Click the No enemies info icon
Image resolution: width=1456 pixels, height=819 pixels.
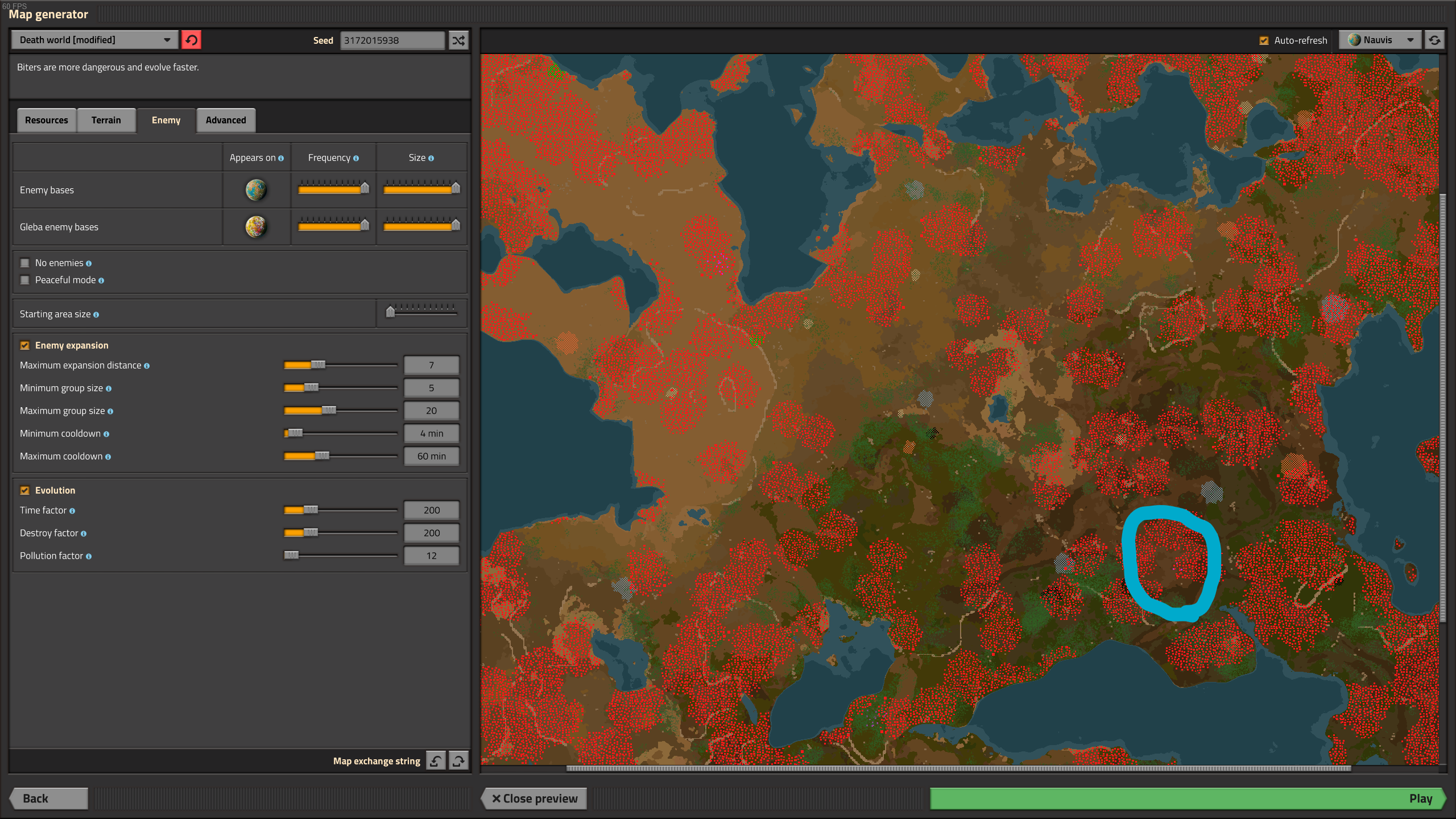[89, 263]
